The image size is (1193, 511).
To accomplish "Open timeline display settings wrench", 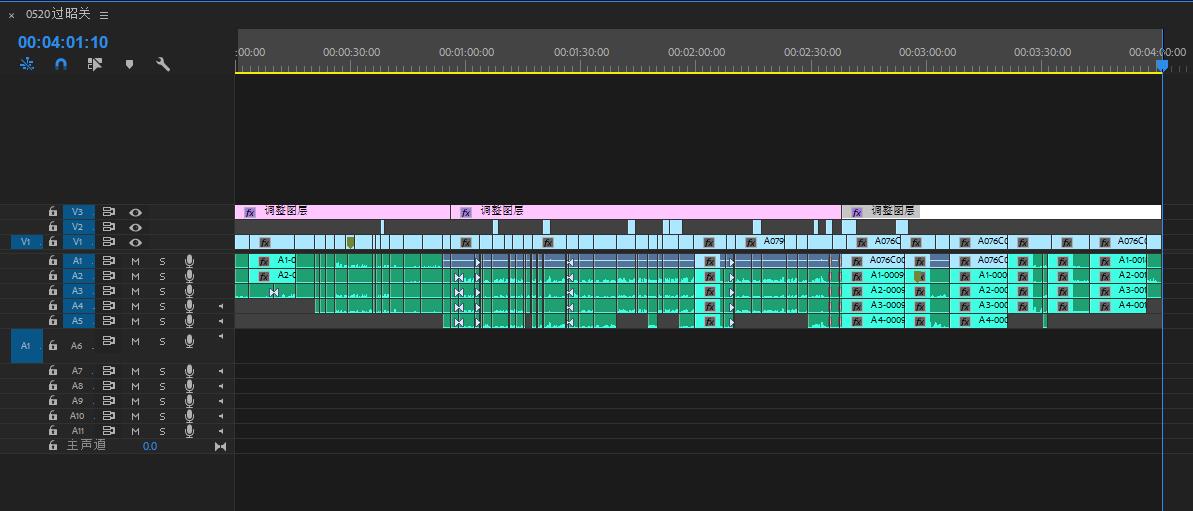I will [x=163, y=64].
